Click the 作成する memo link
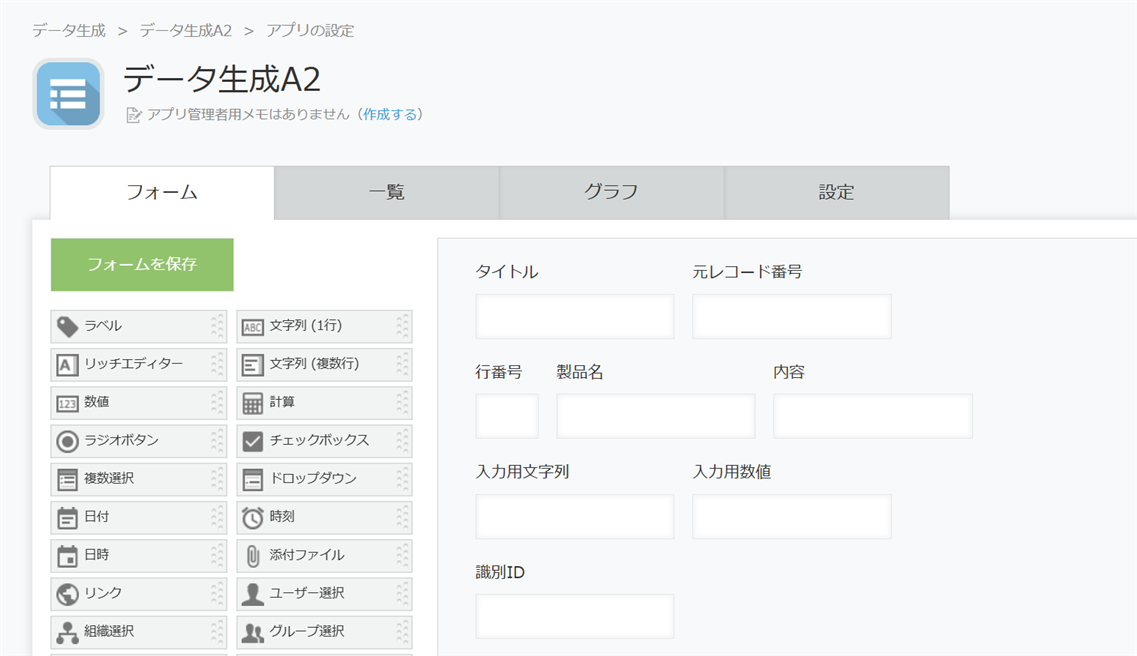 click(x=390, y=115)
